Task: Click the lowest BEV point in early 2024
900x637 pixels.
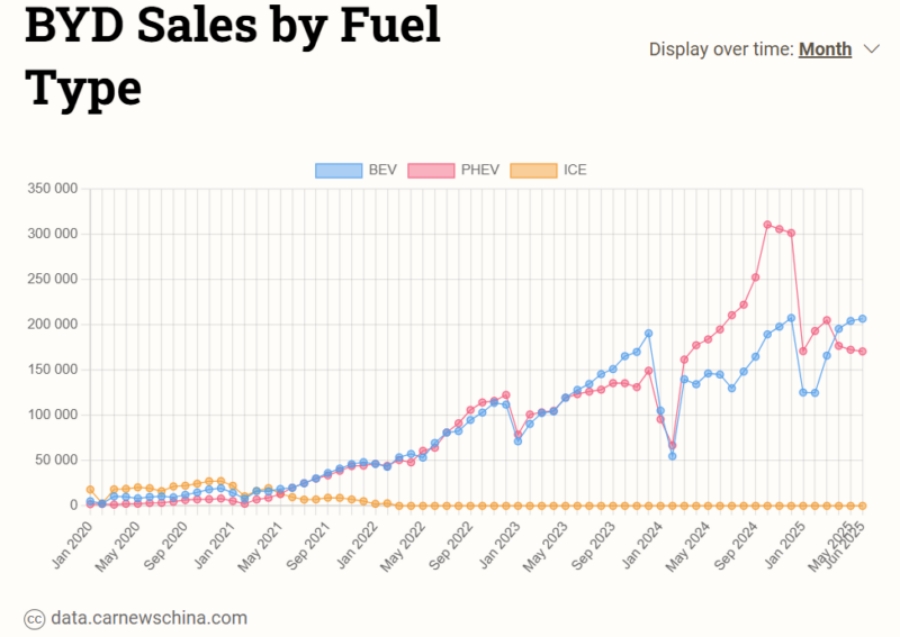Action: 672,456
